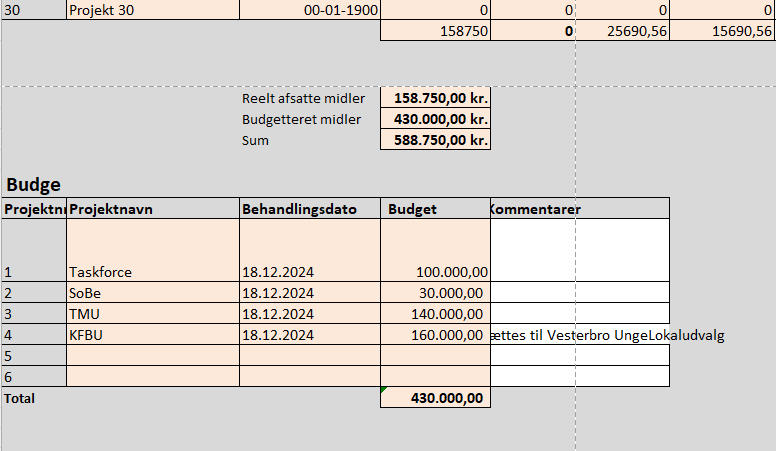Click the 'SoBe' project name cell
This screenshot has width=776, height=451.
(153, 293)
